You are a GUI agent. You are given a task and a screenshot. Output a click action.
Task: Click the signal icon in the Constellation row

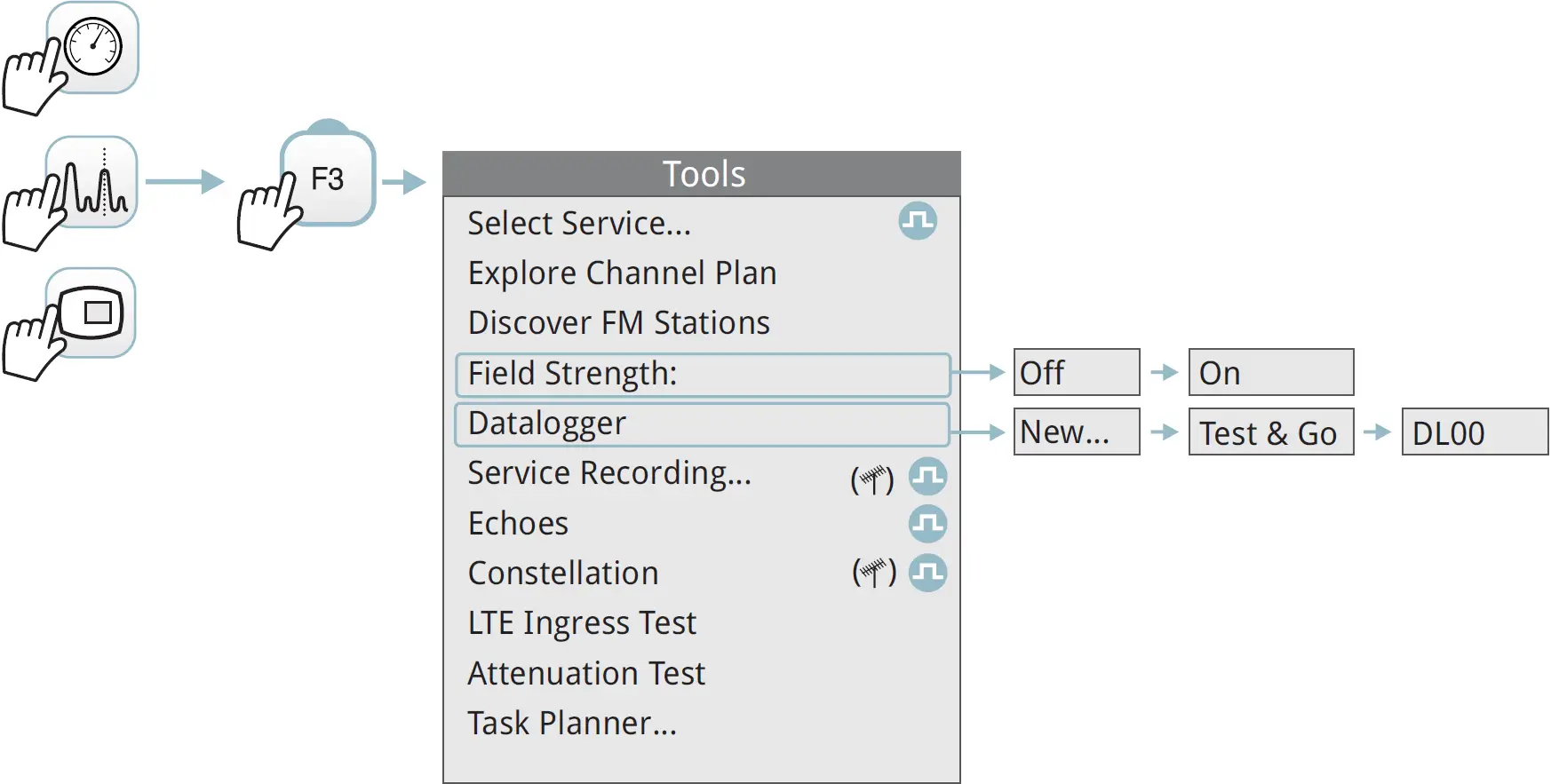point(927,573)
